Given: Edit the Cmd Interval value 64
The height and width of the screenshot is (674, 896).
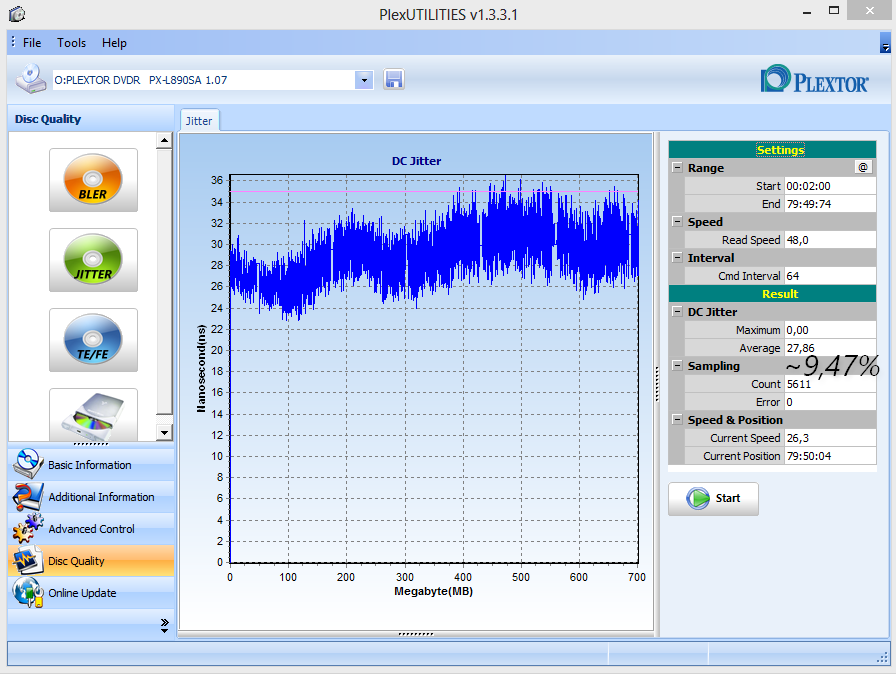Looking at the screenshot, I should pos(830,276).
